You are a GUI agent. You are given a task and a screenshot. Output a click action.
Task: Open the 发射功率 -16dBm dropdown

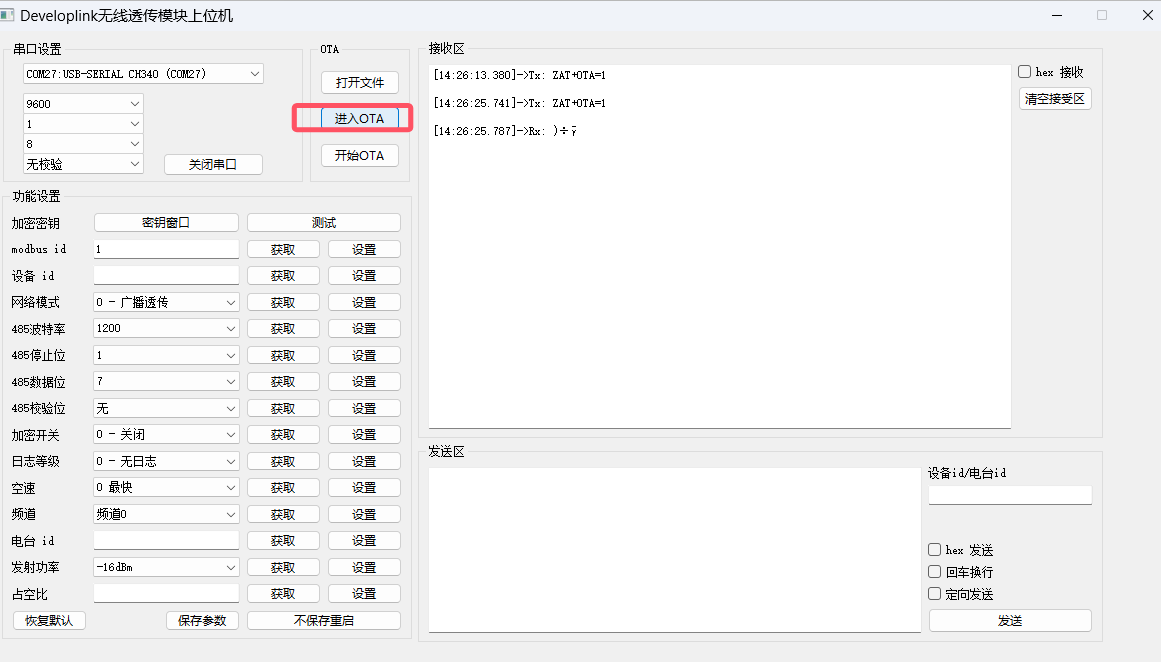(x=166, y=567)
